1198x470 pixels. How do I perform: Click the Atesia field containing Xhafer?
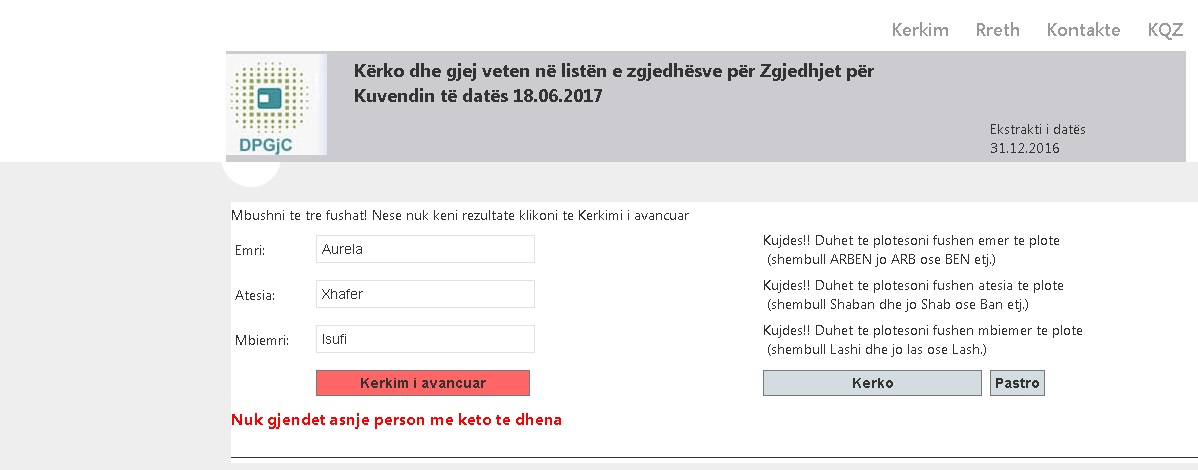(425, 294)
